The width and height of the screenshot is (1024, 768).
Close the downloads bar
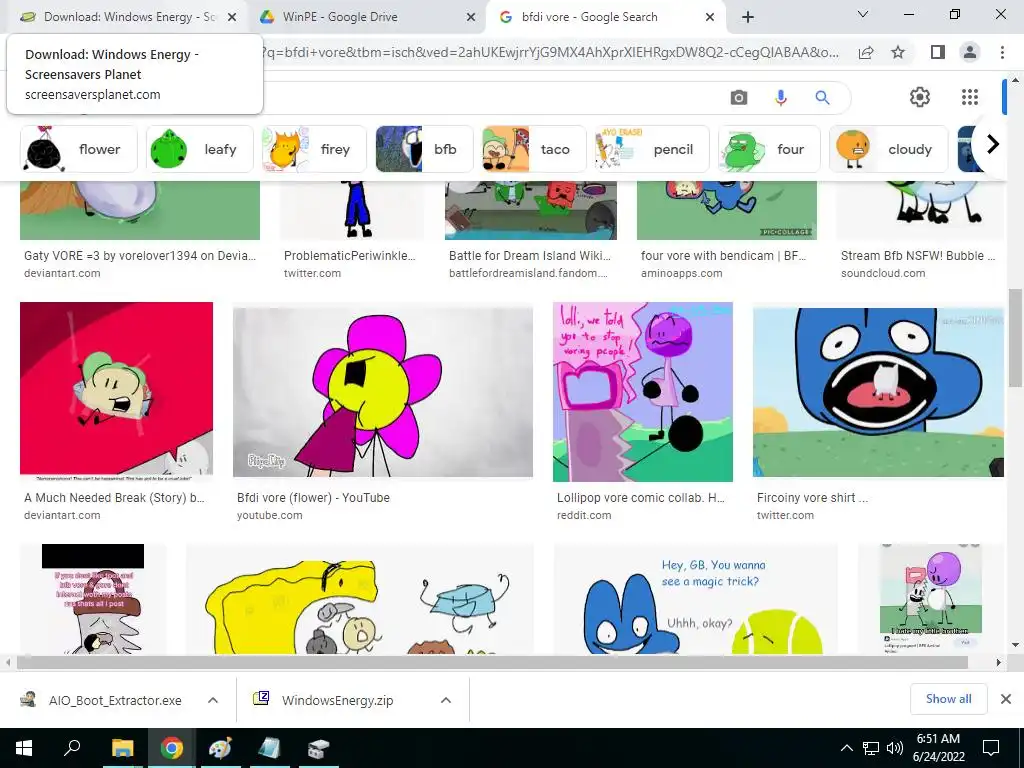pyautogui.click(x=1006, y=699)
